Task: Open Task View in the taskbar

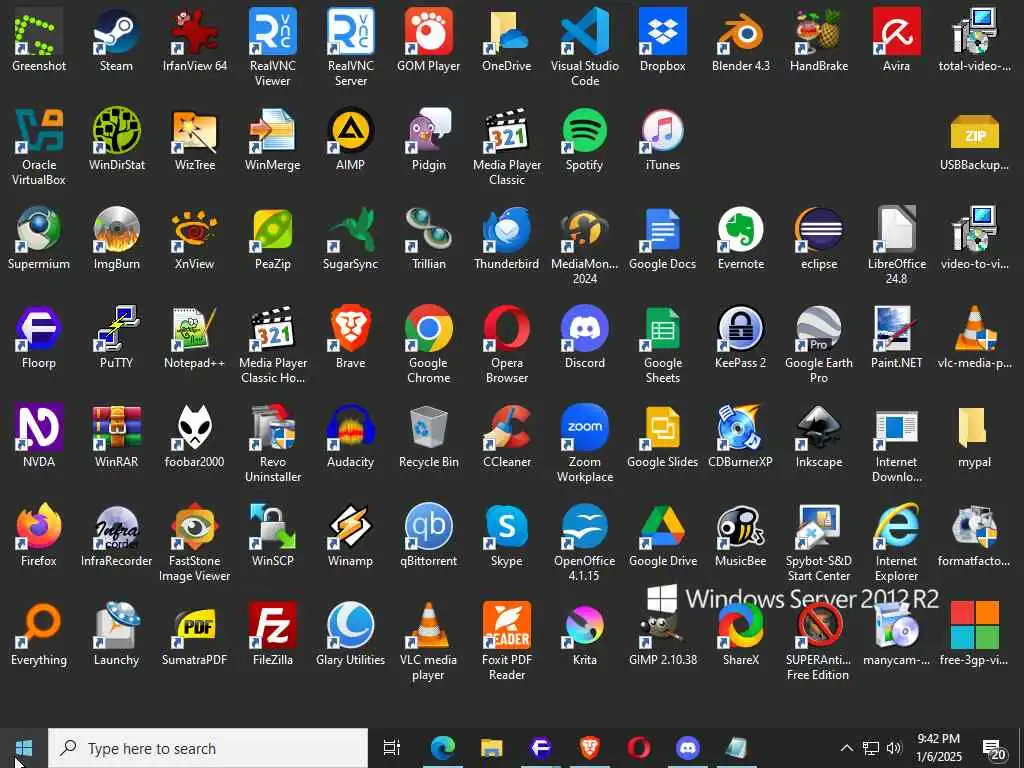Action: 392,748
